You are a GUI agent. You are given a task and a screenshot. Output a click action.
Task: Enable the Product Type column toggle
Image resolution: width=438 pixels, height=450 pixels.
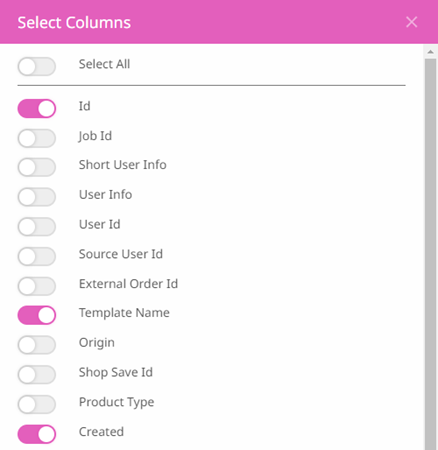coord(37,404)
